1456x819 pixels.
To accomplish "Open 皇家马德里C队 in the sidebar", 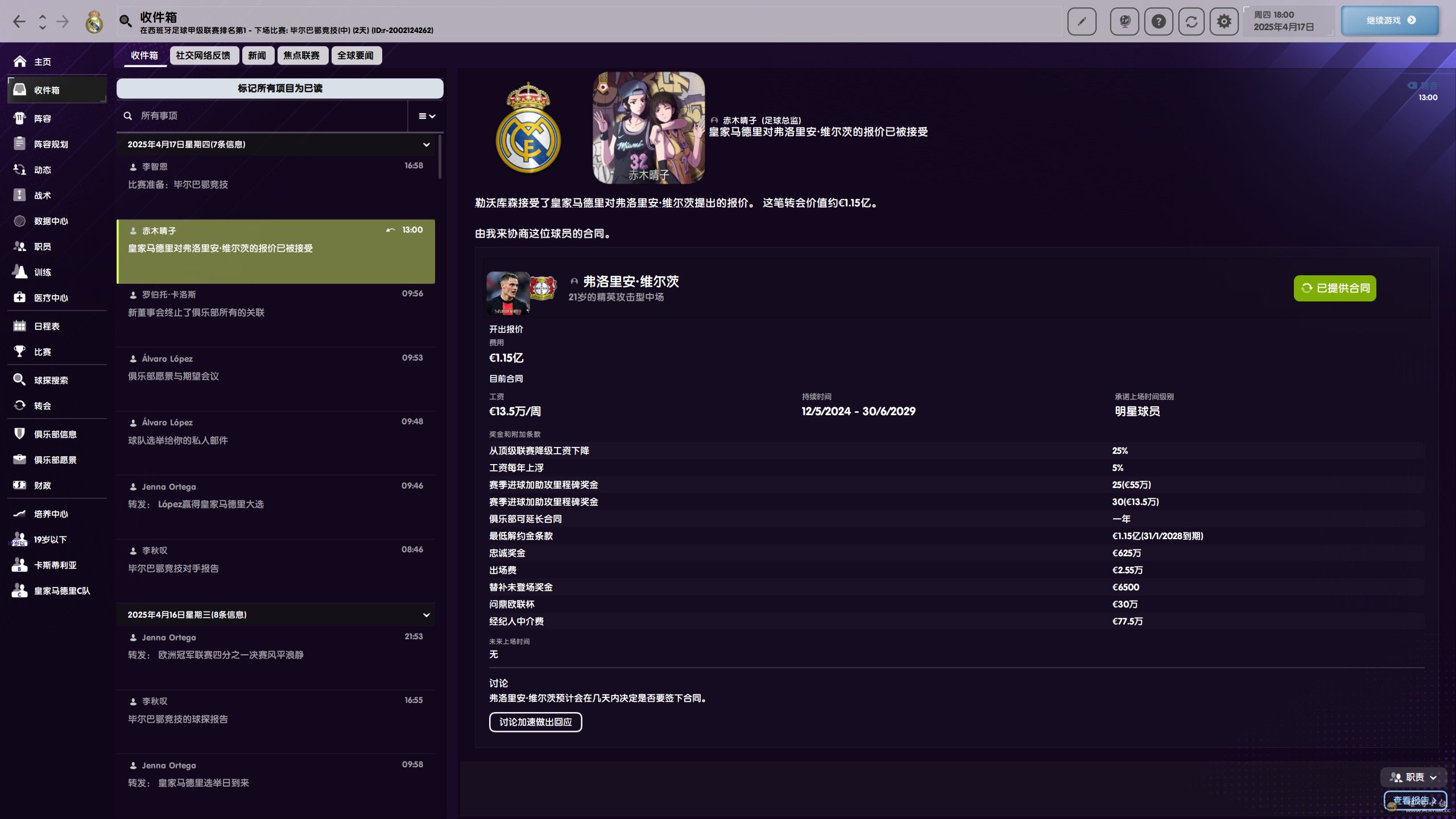I will (57, 590).
